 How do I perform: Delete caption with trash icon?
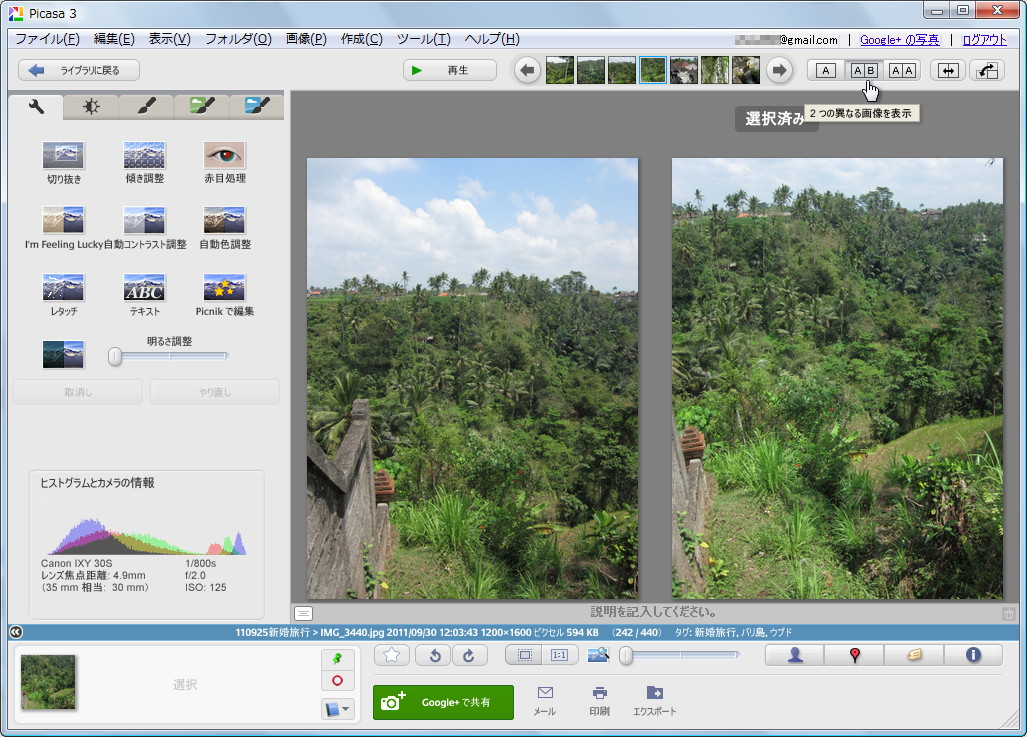(x=1009, y=614)
